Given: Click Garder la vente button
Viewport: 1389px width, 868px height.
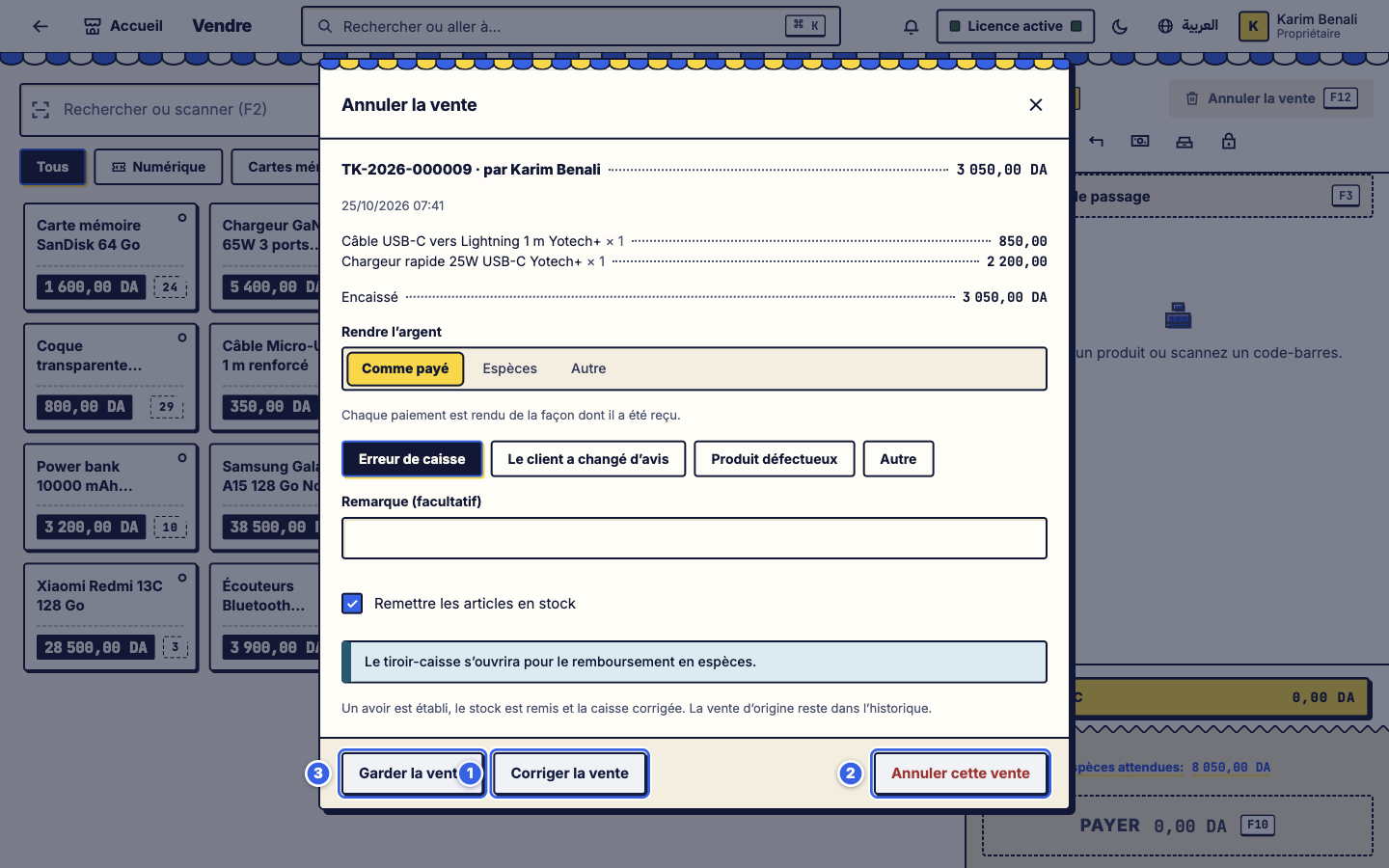Looking at the screenshot, I should coord(412,773).
